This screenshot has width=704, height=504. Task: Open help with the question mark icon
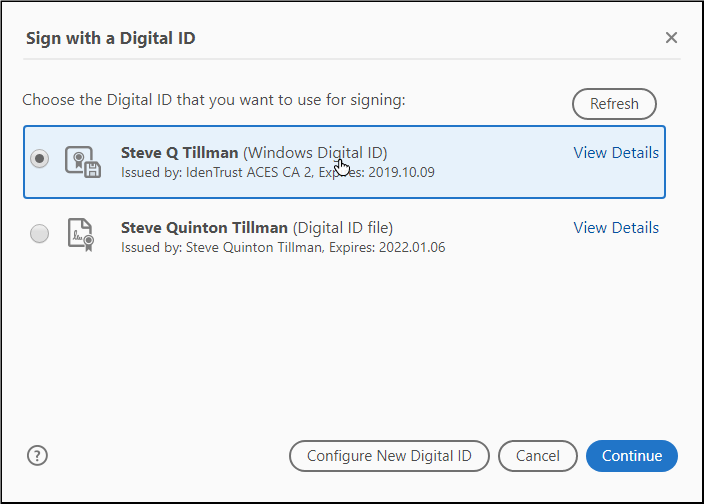(x=38, y=456)
